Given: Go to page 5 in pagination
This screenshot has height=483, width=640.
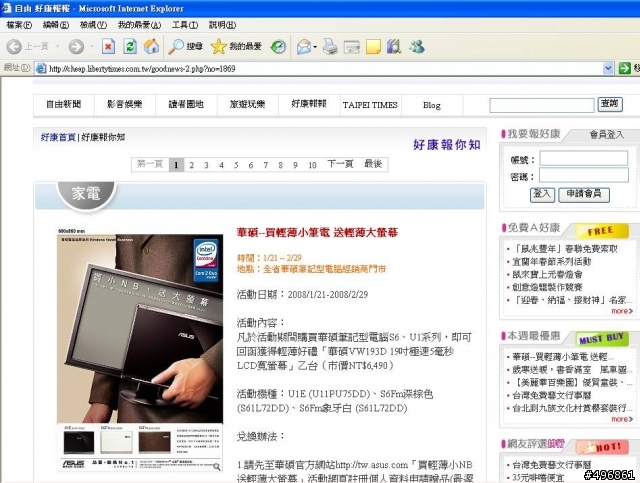Looking at the screenshot, I should (x=236, y=165).
